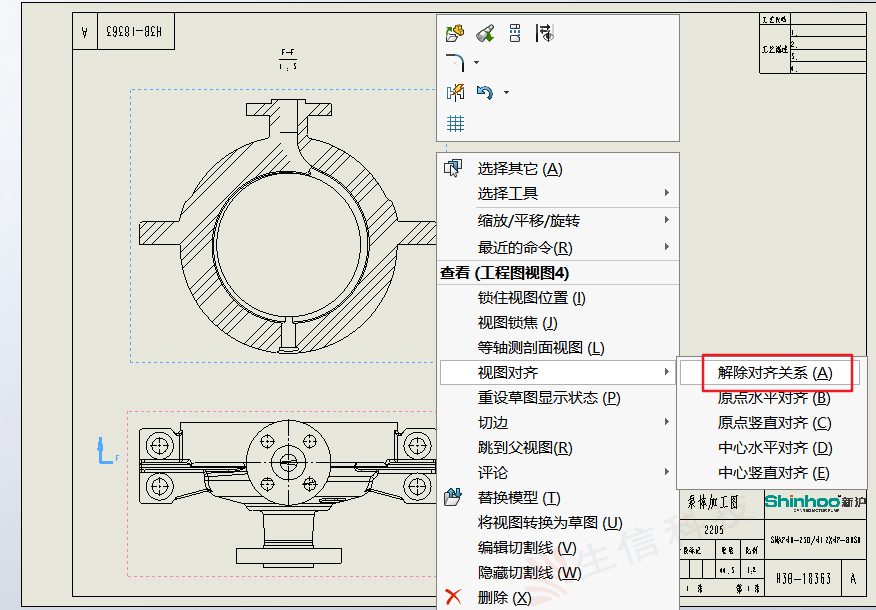Choose 将视图转换为草图 (U)
Screen dimensions: 876x610
point(559,522)
